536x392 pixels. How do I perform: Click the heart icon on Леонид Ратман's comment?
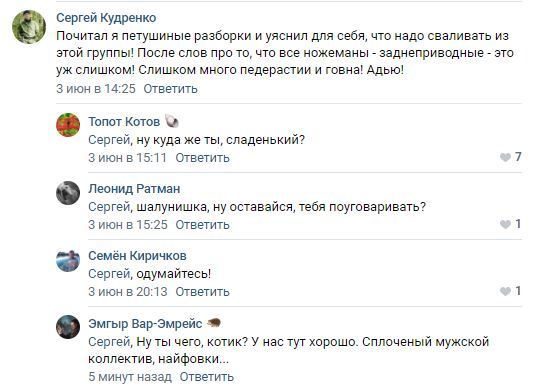click(x=505, y=224)
